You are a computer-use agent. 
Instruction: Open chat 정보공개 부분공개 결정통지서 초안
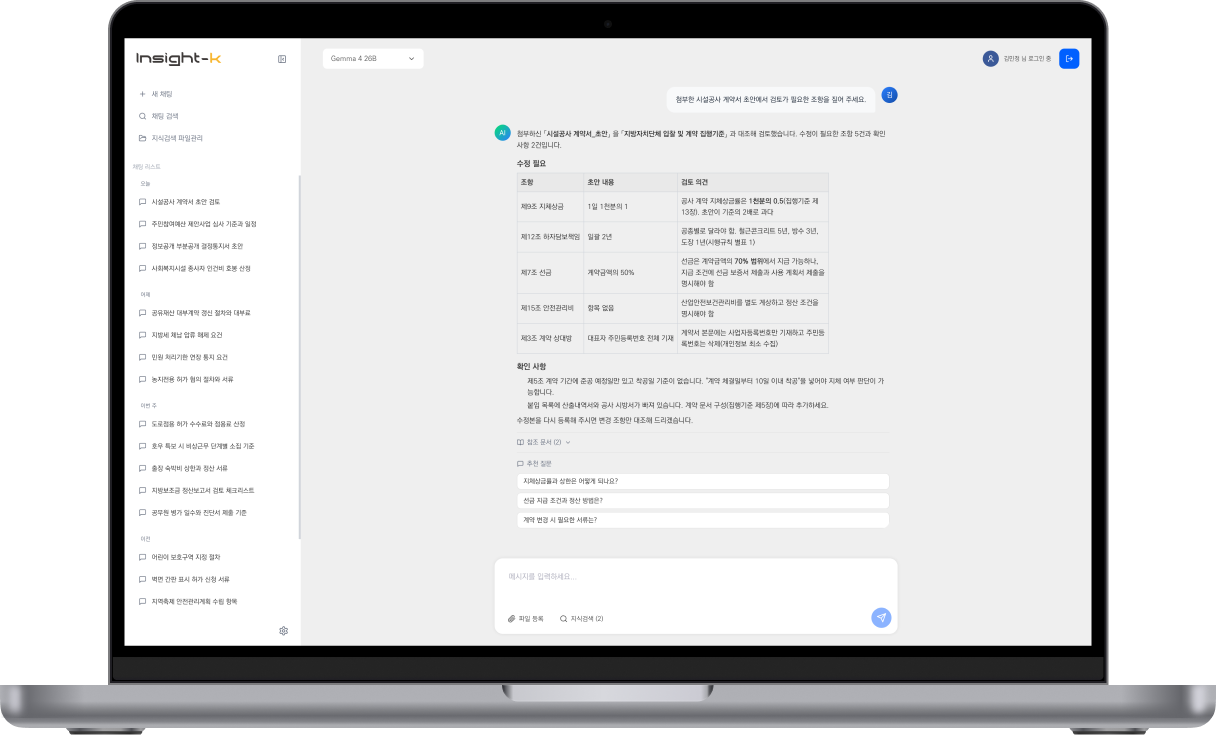197,246
